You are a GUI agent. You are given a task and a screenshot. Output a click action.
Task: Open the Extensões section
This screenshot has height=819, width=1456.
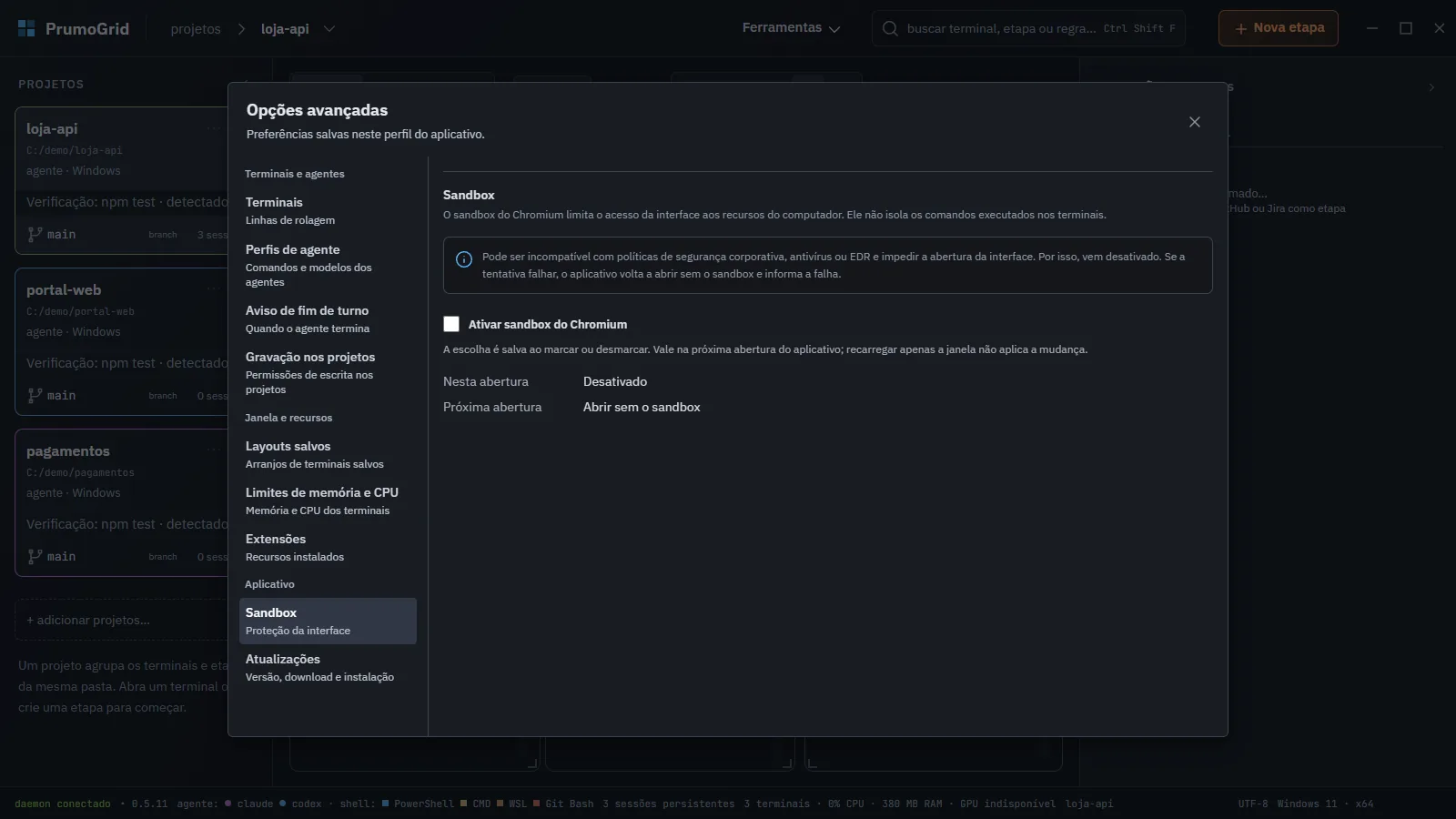coord(328,548)
